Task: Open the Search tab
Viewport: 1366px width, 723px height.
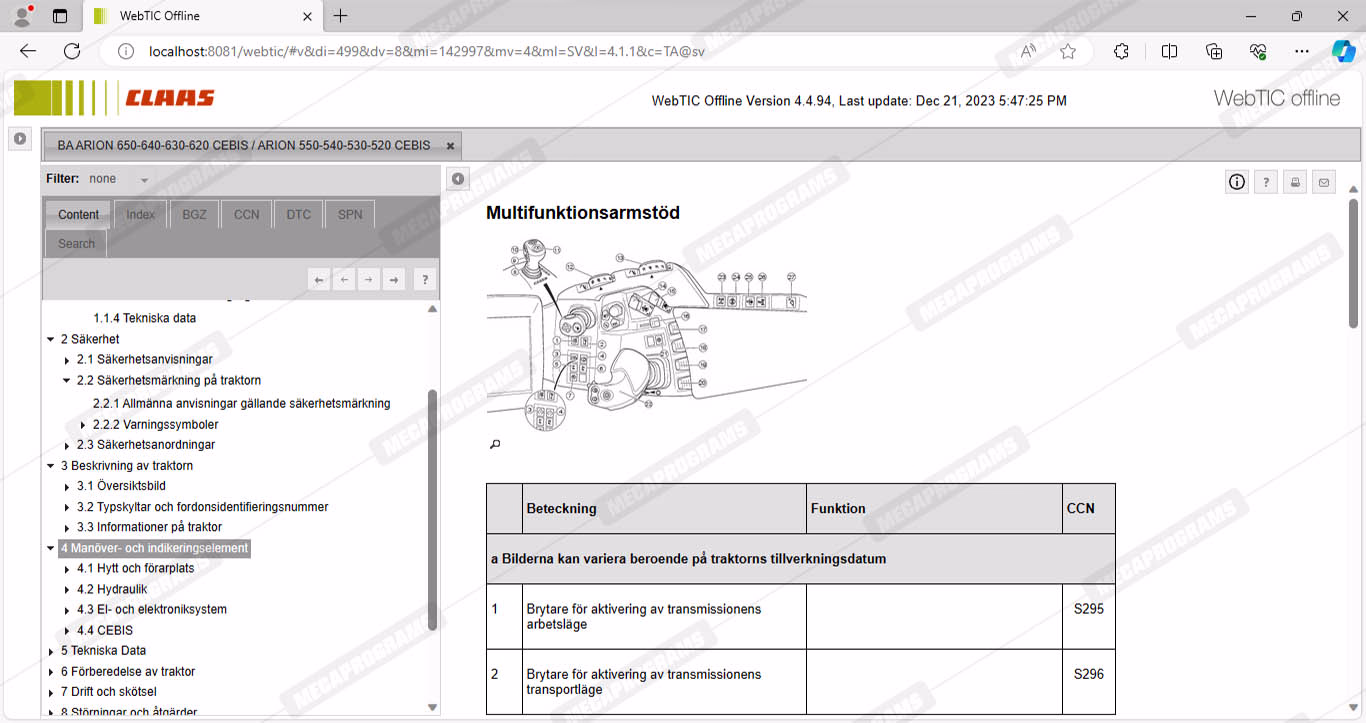Action: [76, 243]
